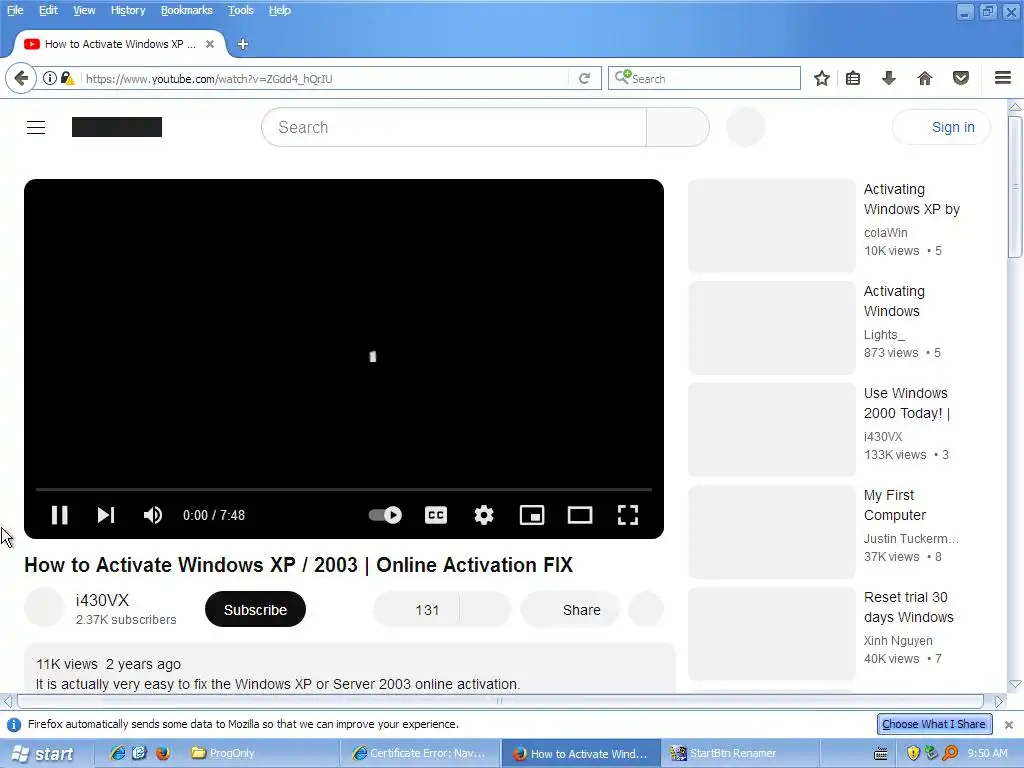
Task: Turn on closed captions (CC)
Action: 436,515
